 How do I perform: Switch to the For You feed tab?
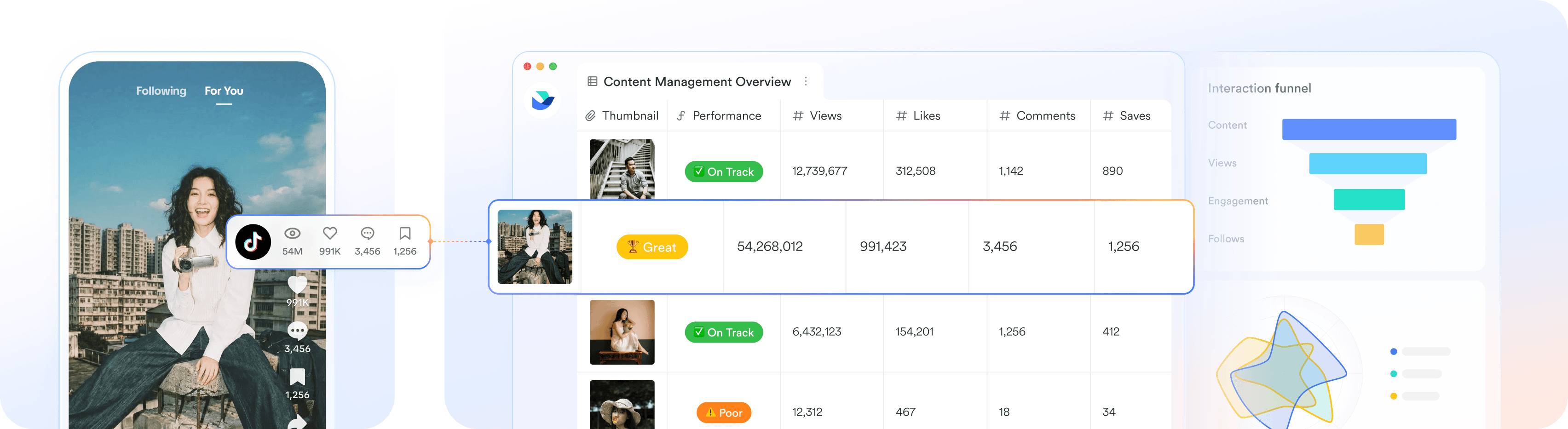tap(224, 91)
